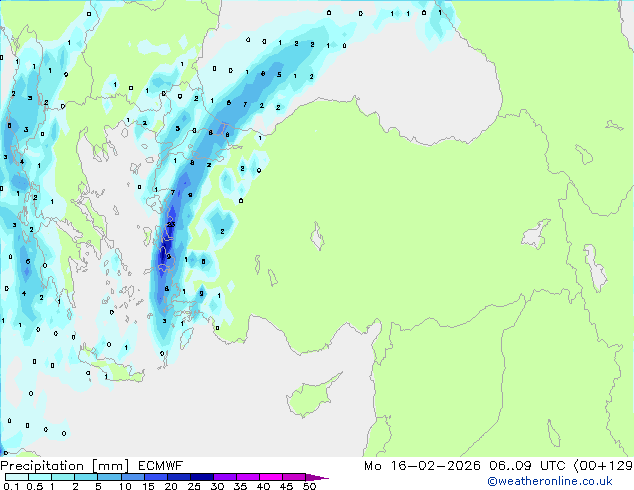The image size is (634, 490).
Task: Click the legend value label "50"
Action: tap(309, 486)
